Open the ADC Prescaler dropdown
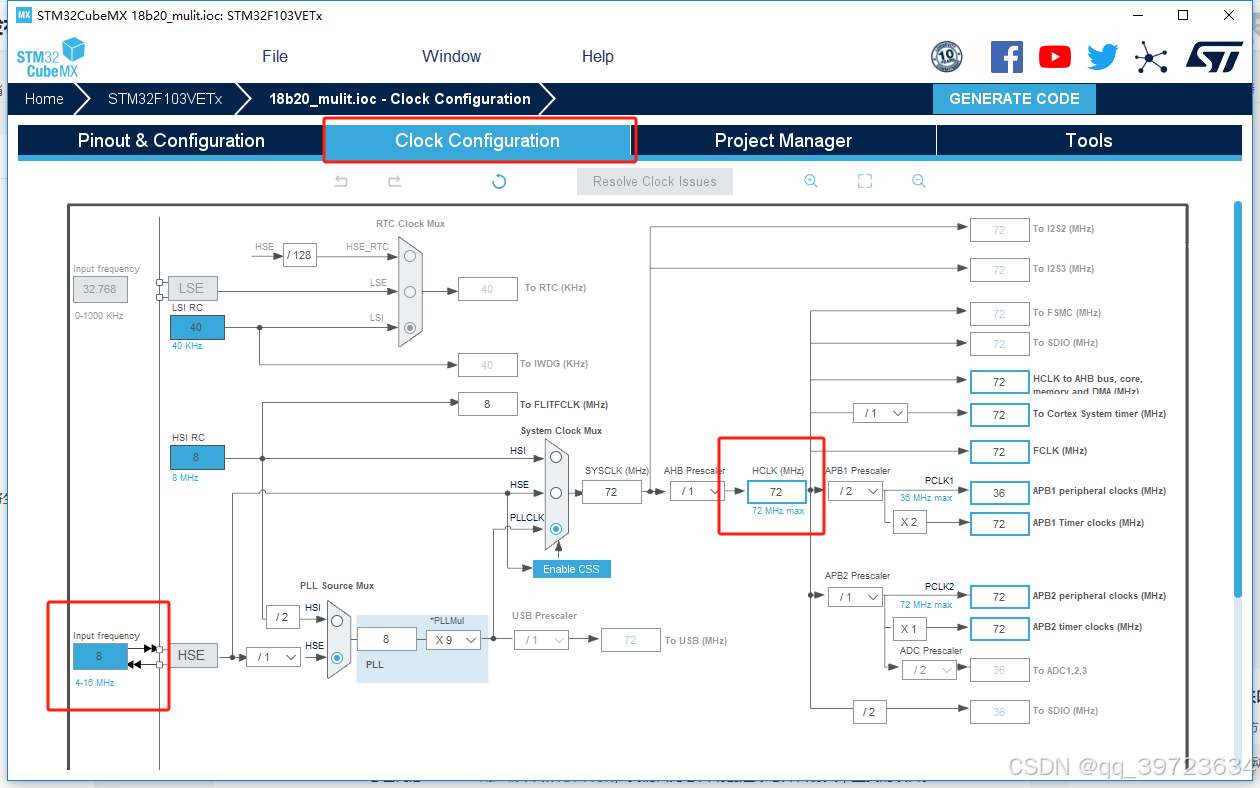 tap(928, 670)
